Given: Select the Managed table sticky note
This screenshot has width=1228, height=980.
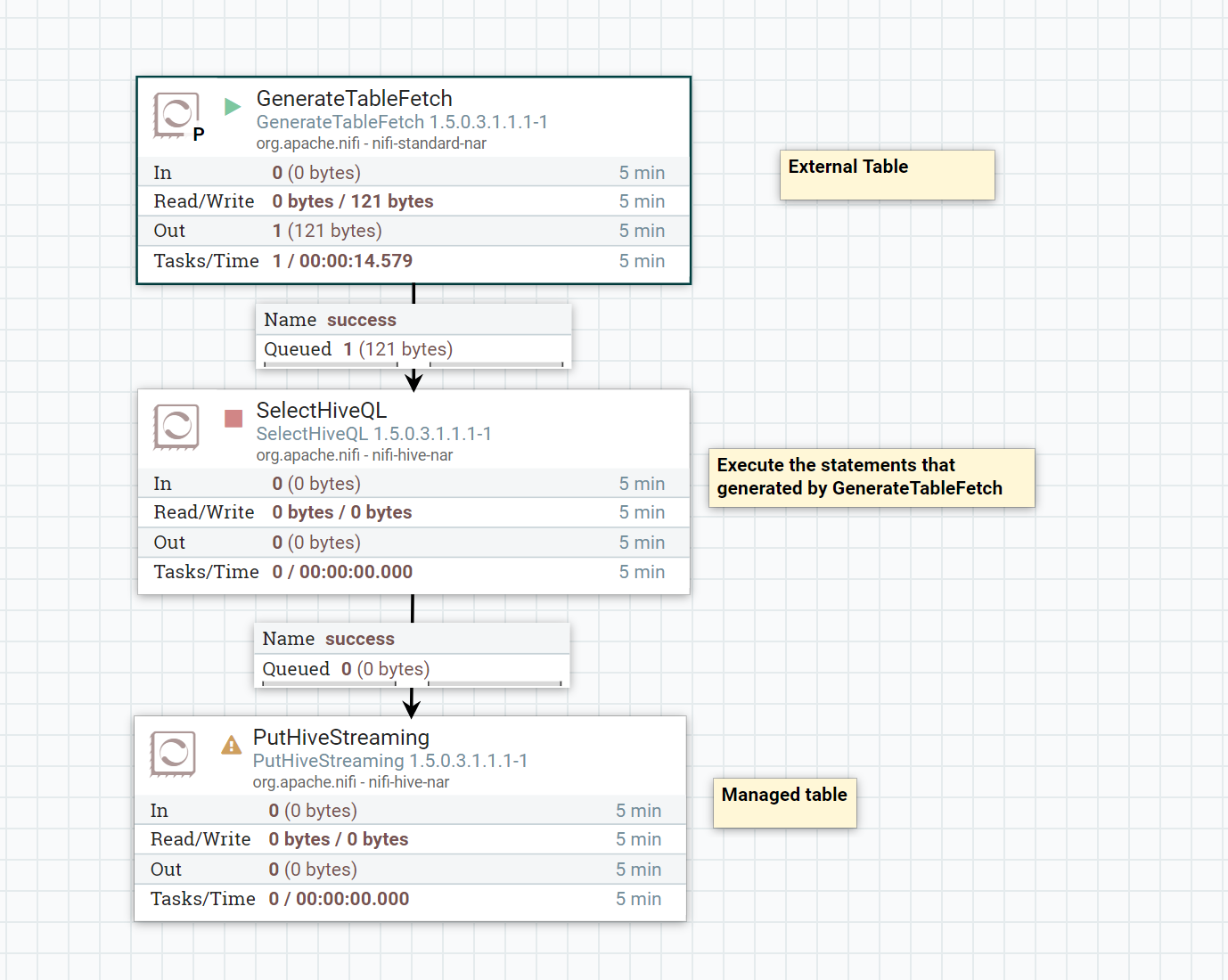Looking at the screenshot, I should pos(783,802).
